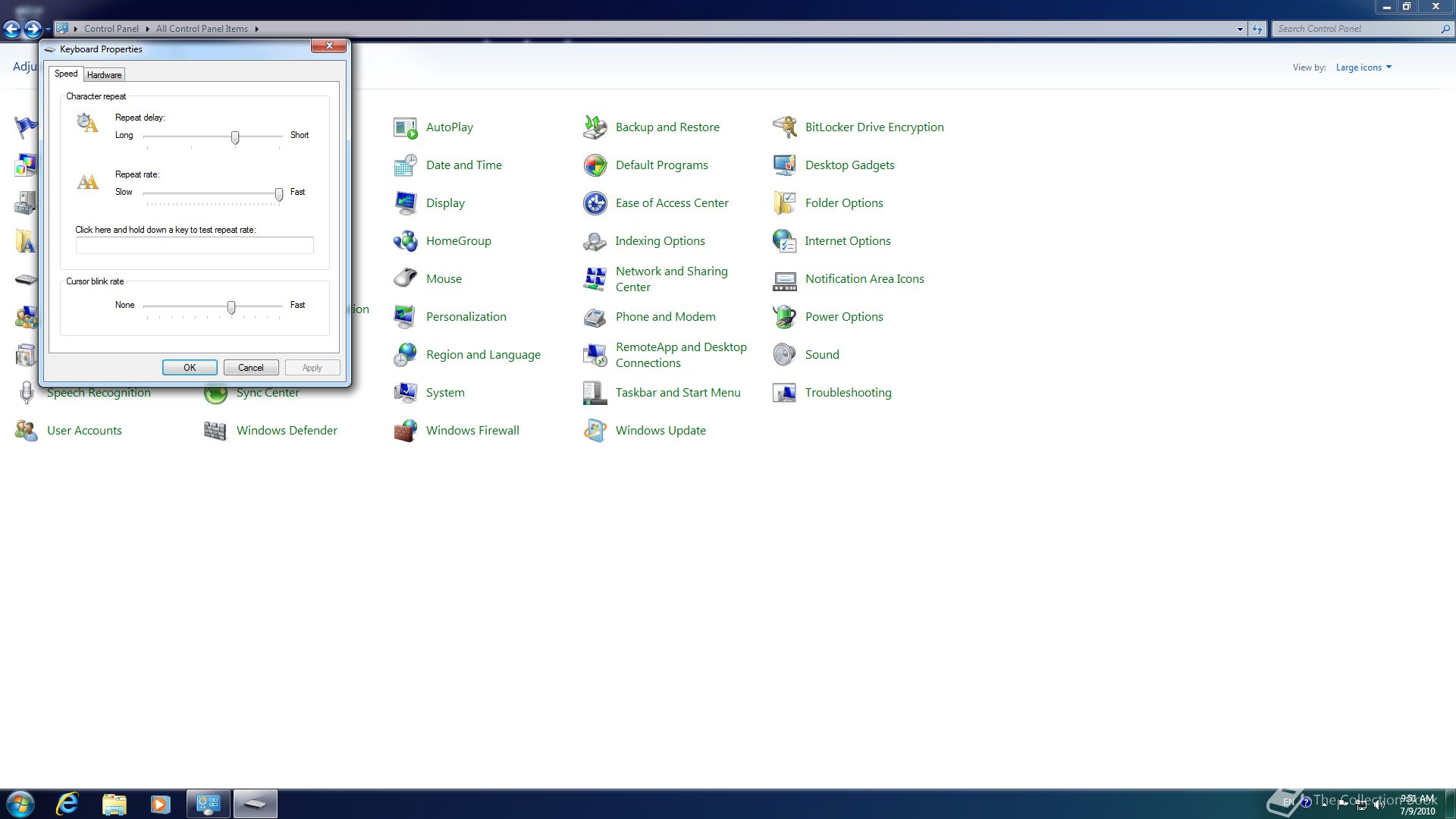Open Windows Media Player from taskbar
Image resolution: width=1456 pixels, height=819 pixels.
pyautogui.click(x=161, y=804)
